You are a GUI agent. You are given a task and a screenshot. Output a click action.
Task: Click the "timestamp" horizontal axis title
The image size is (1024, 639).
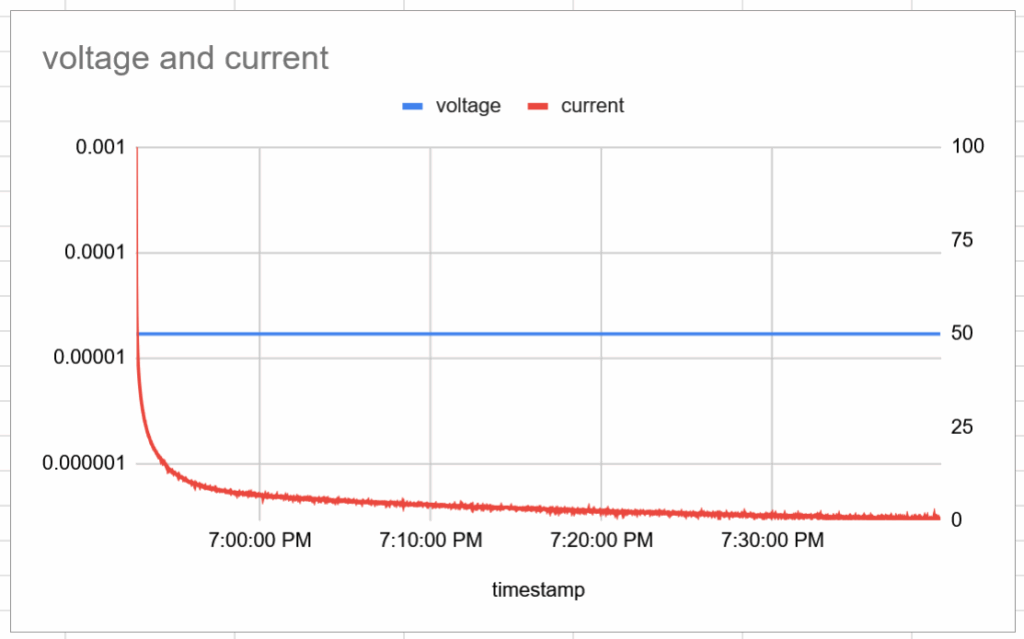[538, 590]
